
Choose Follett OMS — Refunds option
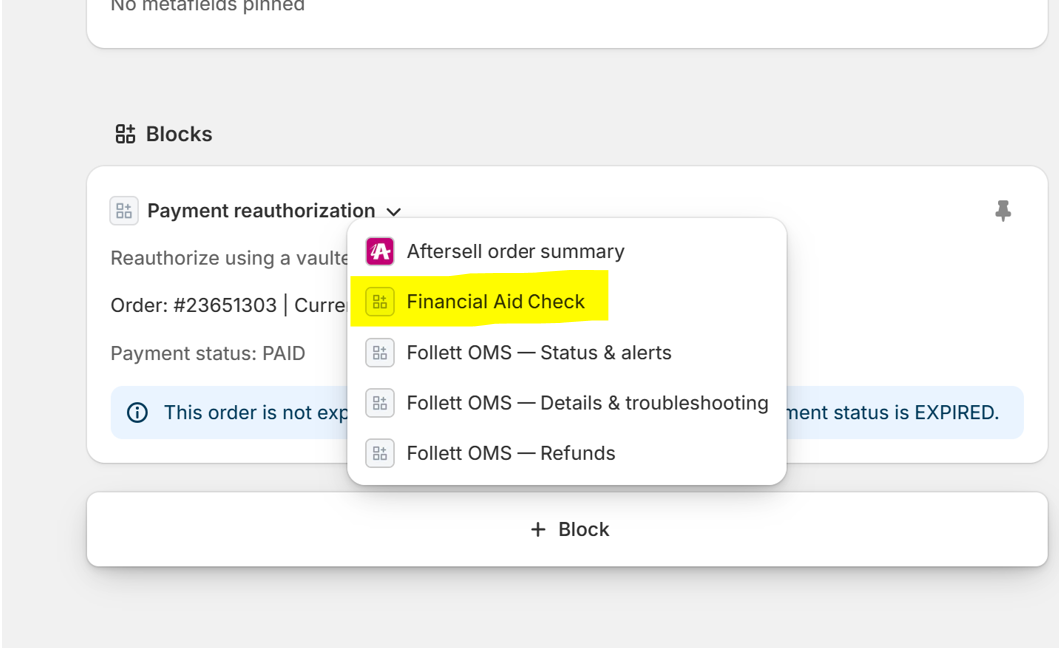(x=567, y=453)
